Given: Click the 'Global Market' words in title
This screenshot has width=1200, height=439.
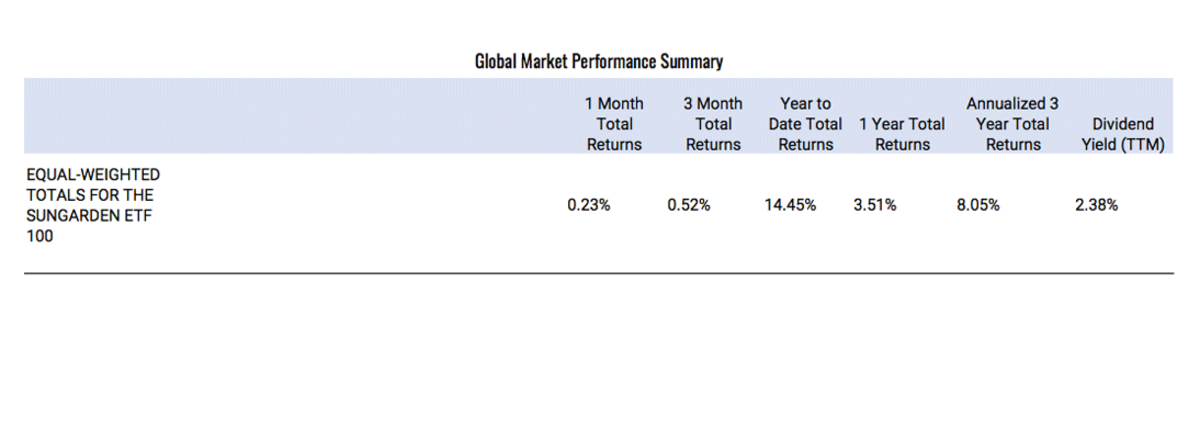Looking at the screenshot, I should 521,62.
